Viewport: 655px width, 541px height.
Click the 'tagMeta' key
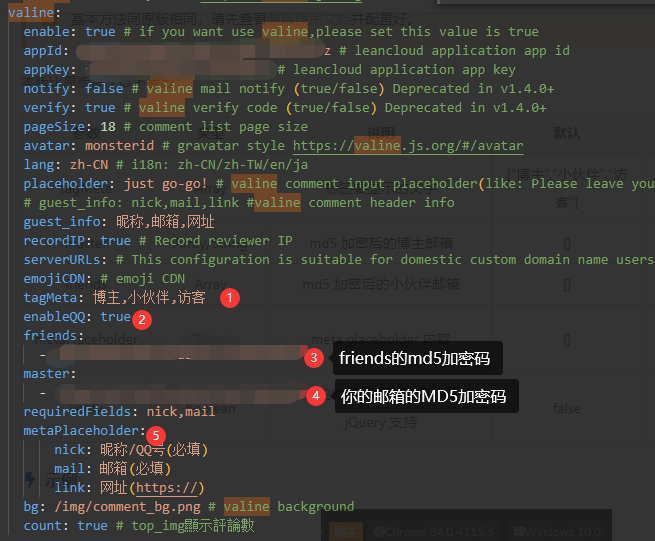50,297
